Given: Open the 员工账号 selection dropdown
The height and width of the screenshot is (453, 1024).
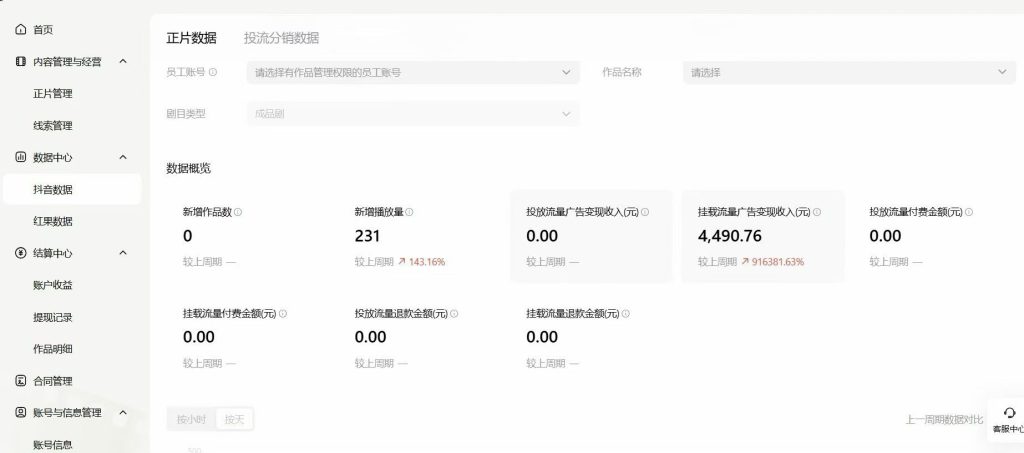Looking at the screenshot, I should [x=413, y=72].
